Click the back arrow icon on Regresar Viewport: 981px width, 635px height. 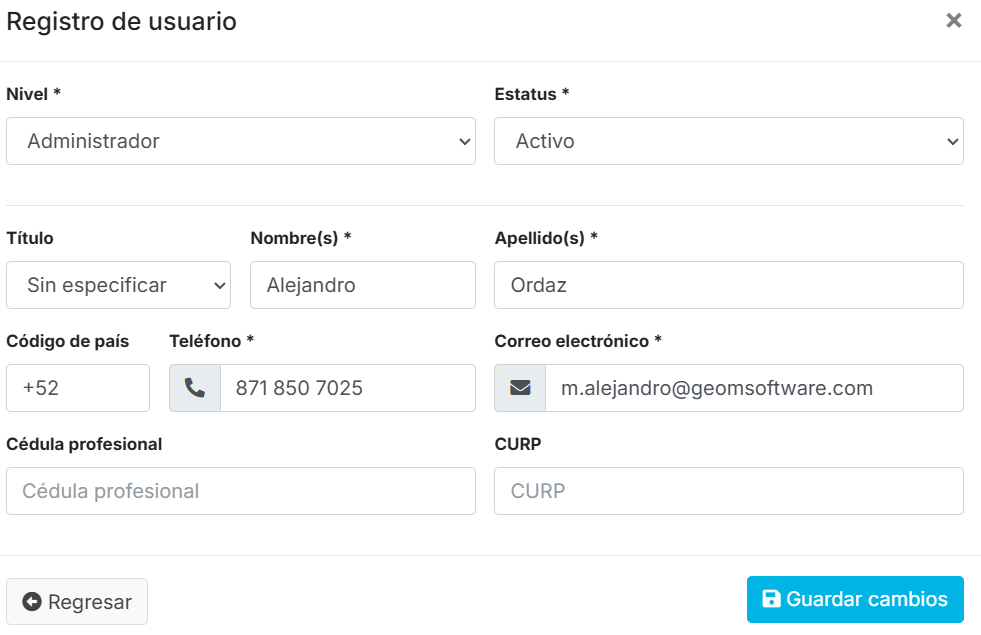coord(32,602)
